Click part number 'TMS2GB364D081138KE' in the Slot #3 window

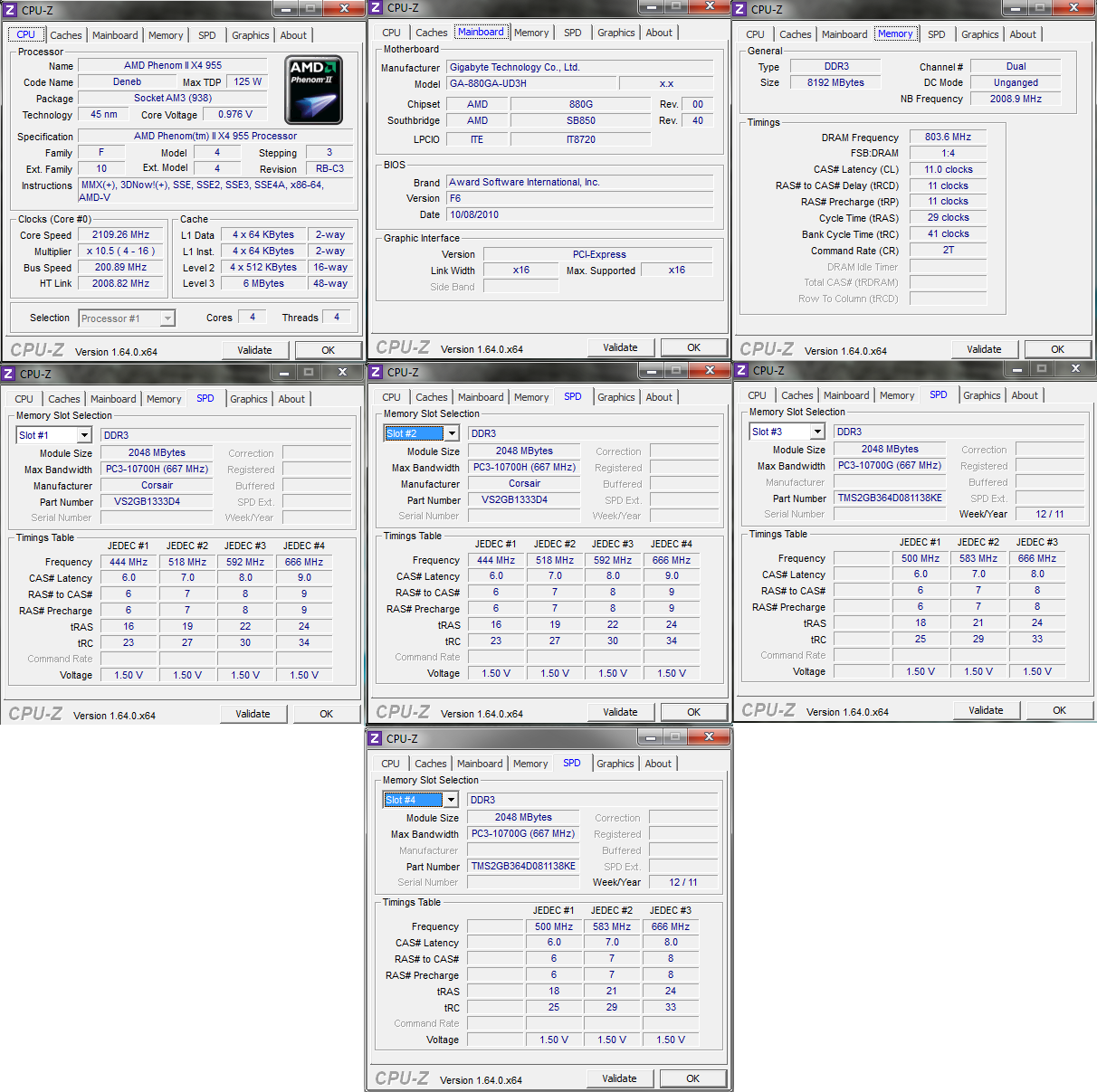pos(890,498)
